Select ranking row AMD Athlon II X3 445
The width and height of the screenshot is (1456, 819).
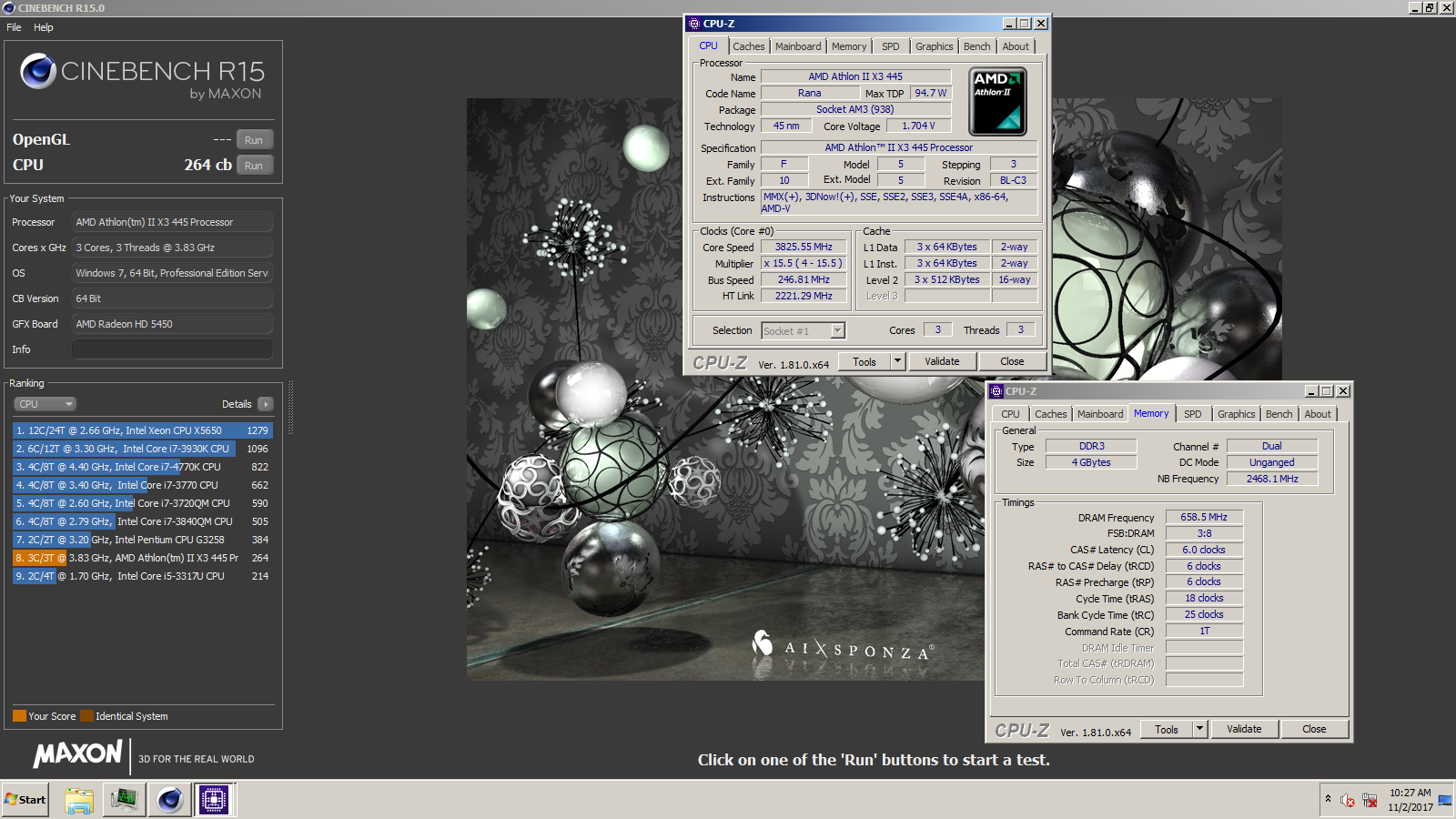pyautogui.click(x=143, y=558)
